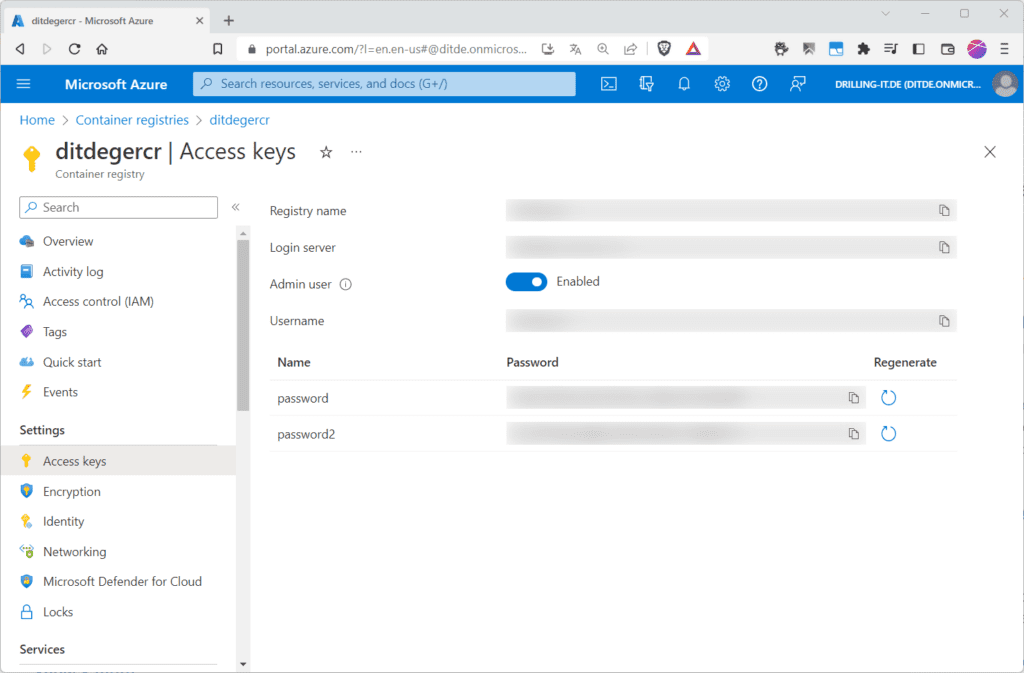This screenshot has height=673, width=1024.
Task: Click the ditdegercr breadcrumb link
Action: (x=239, y=120)
